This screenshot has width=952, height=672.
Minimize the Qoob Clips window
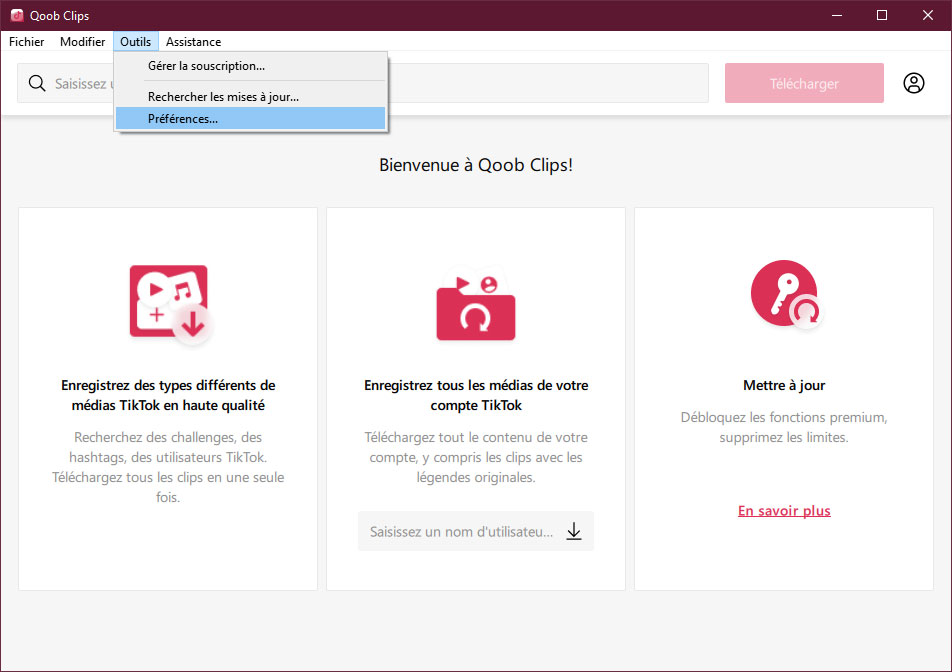pyautogui.click(x=837, y=15)
